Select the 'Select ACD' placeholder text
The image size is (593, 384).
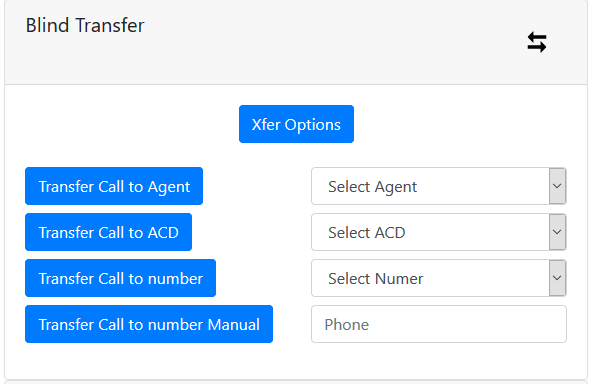pos(366,232)
